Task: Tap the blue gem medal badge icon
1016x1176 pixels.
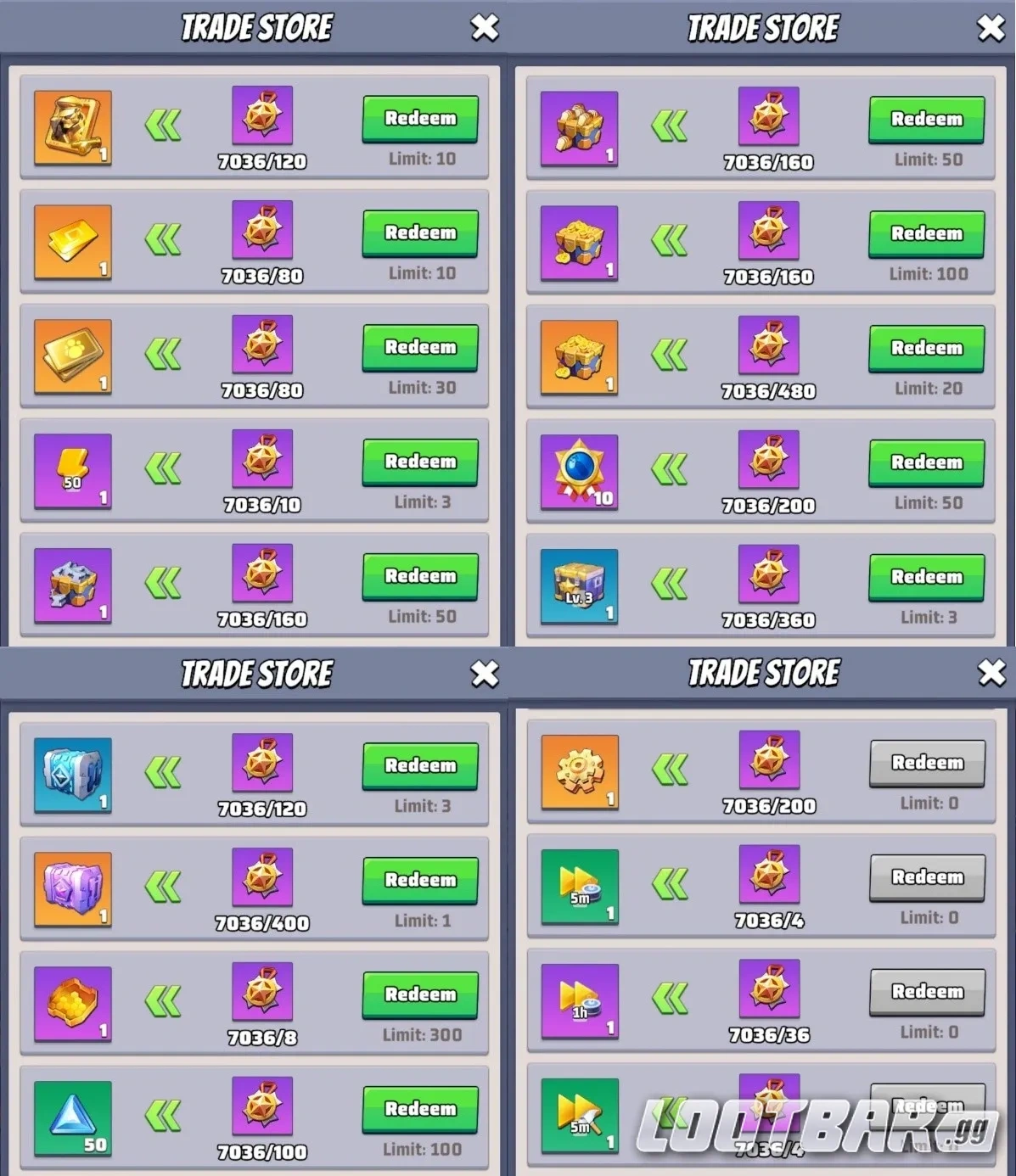Action: coord(580,472)
